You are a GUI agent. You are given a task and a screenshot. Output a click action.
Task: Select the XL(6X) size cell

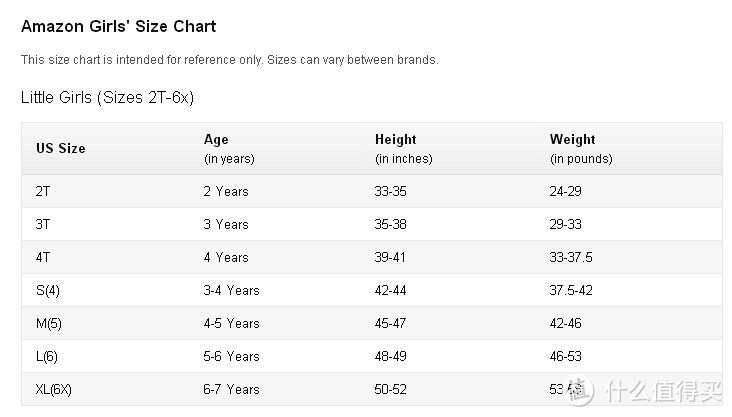point(54,390)
